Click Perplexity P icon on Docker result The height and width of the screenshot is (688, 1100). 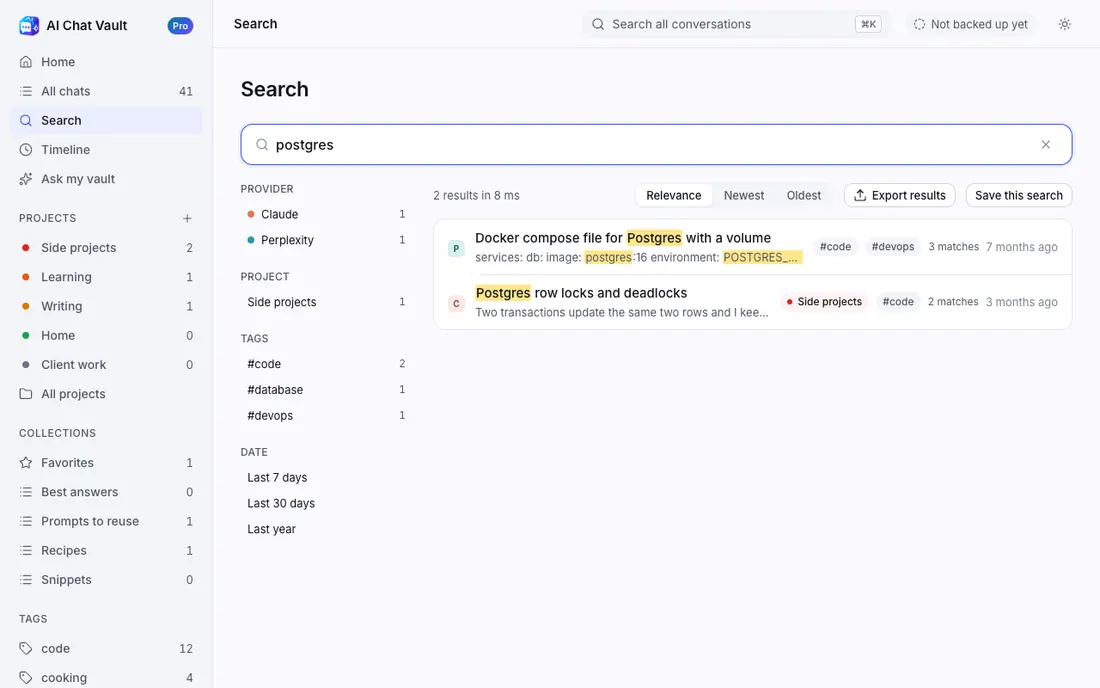pos(456,248)
